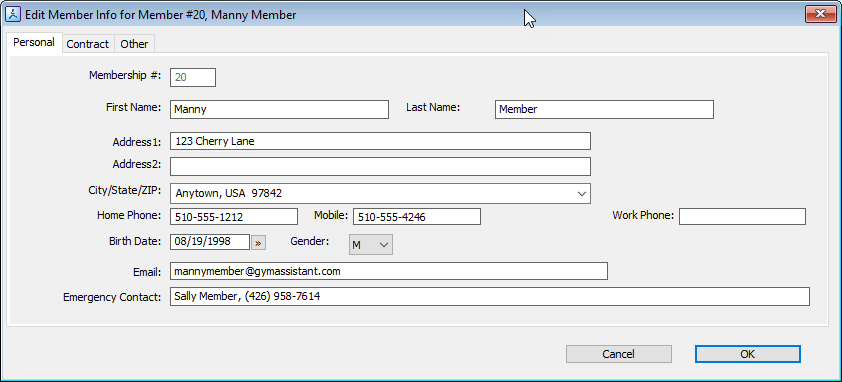Click the empty Work Phone field
The width and height of the screenshot is (842, 382).
click(743, 217)
